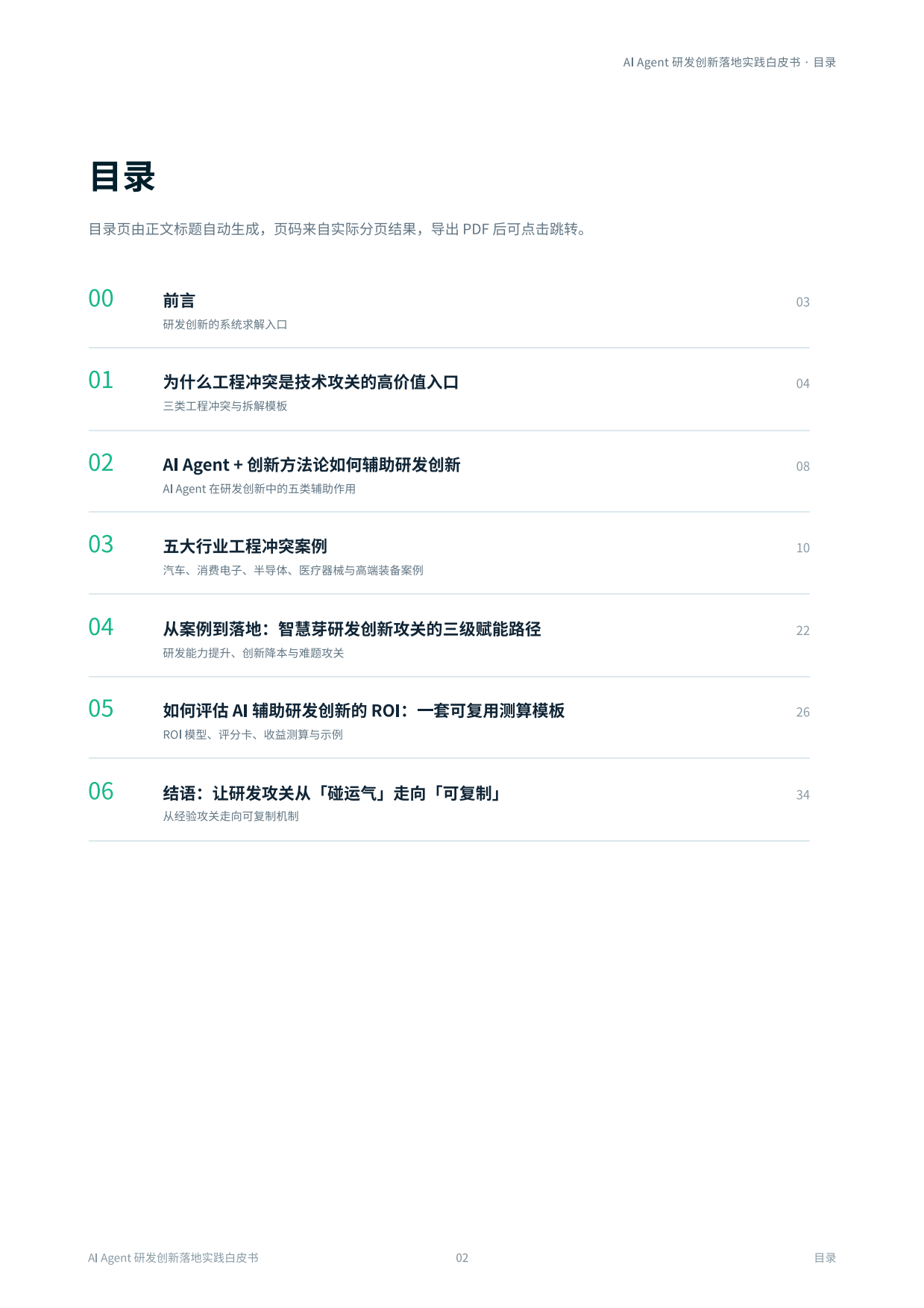Select green chapter number 04
924x1308 pixels.
[101, 627]
